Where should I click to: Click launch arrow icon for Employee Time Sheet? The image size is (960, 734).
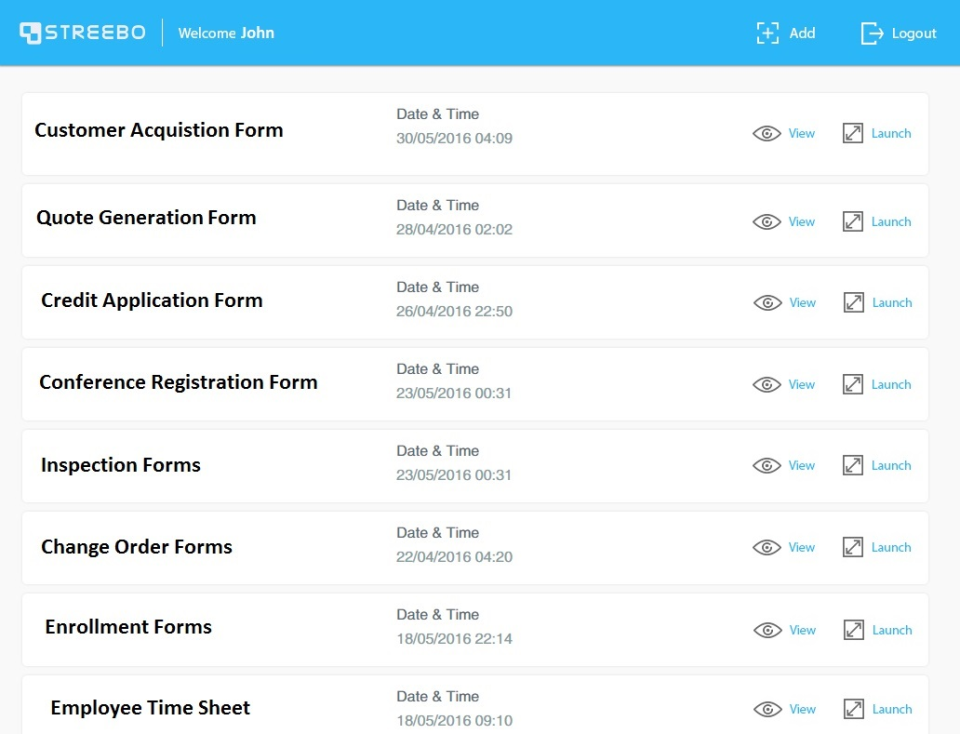(x=854, y=708)
